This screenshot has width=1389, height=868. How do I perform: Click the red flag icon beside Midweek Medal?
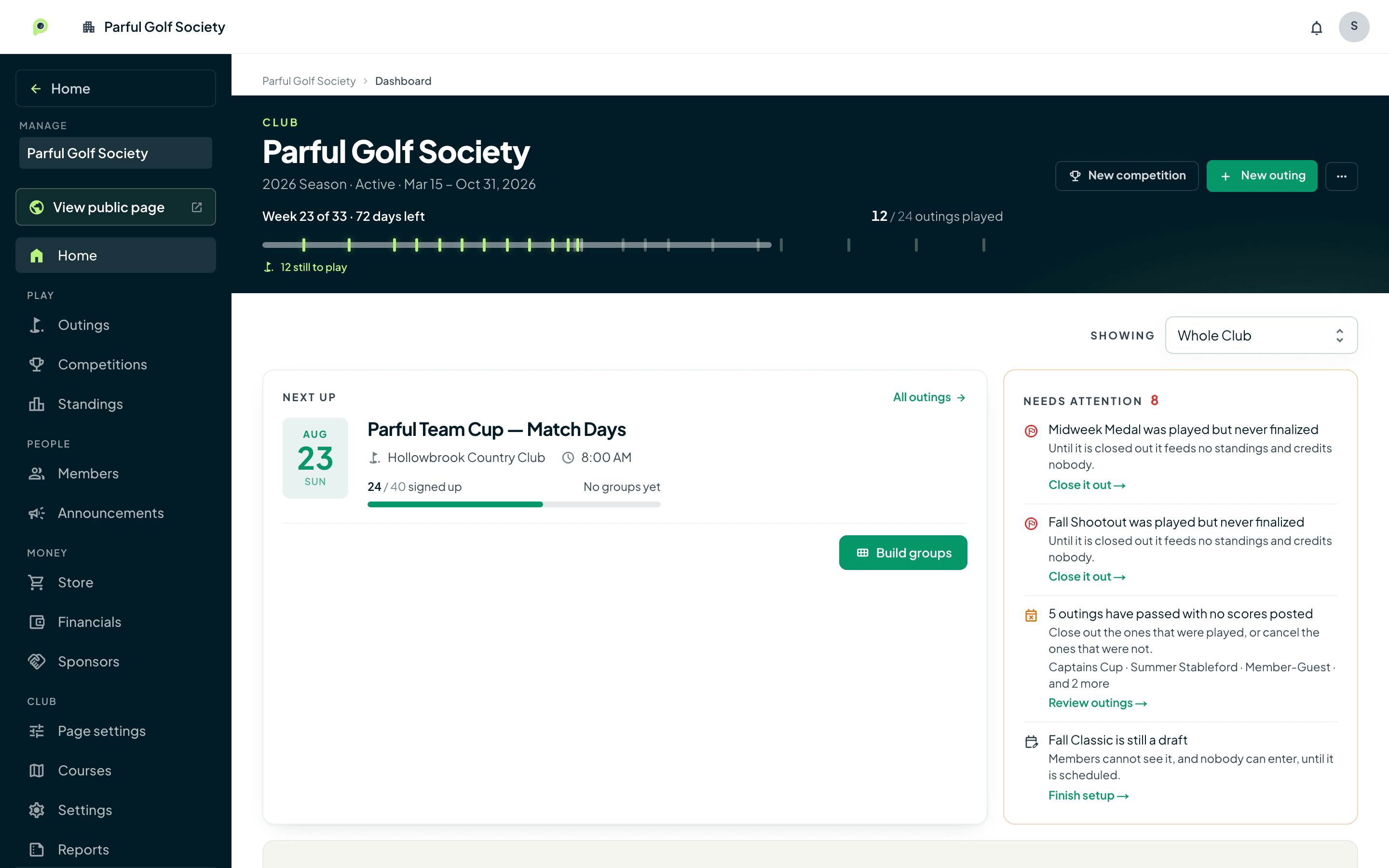click(x=1031, y=431)
